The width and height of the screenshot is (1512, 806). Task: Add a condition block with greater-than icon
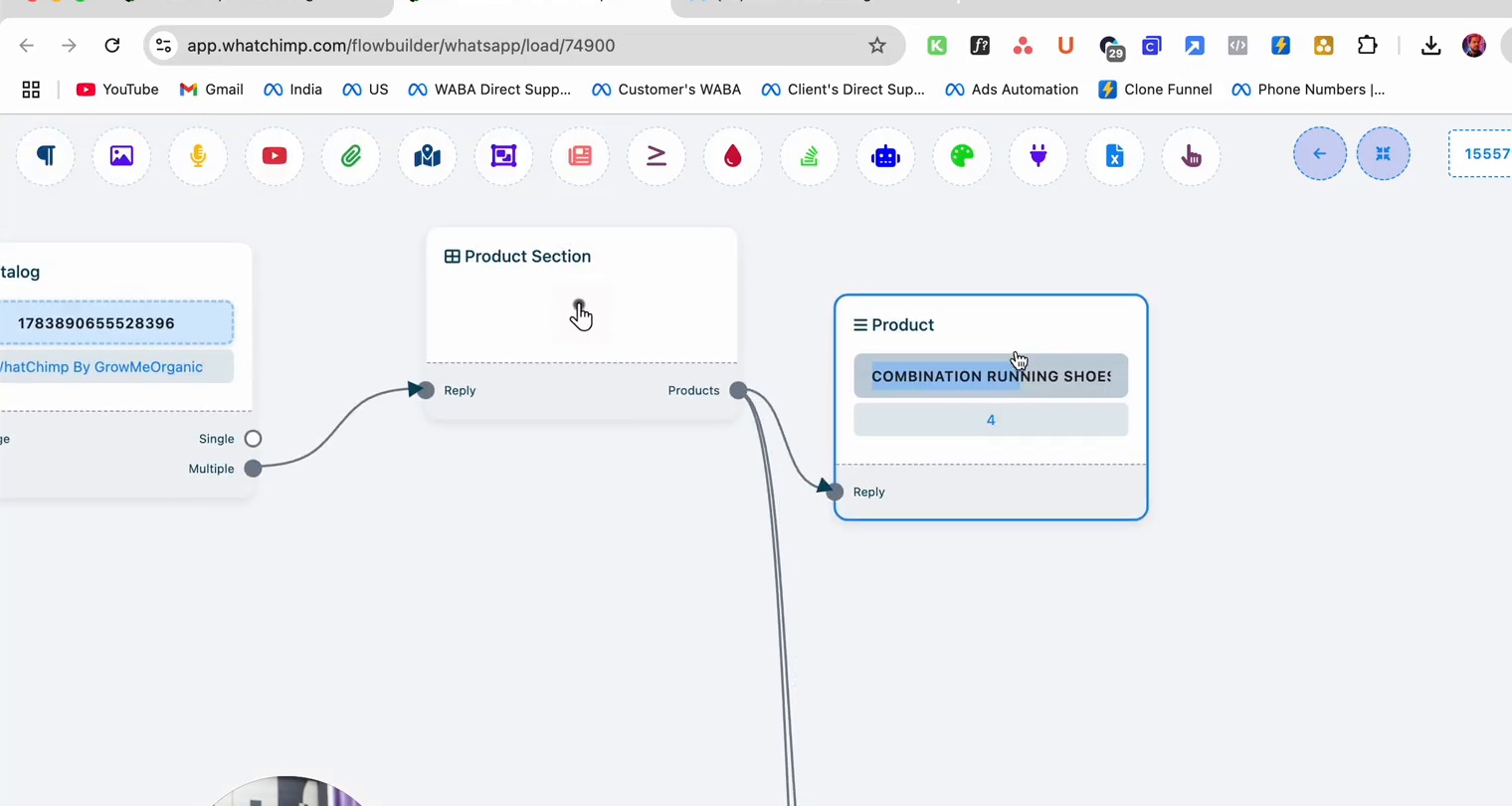pyautogui.click(x=657, y=156)
